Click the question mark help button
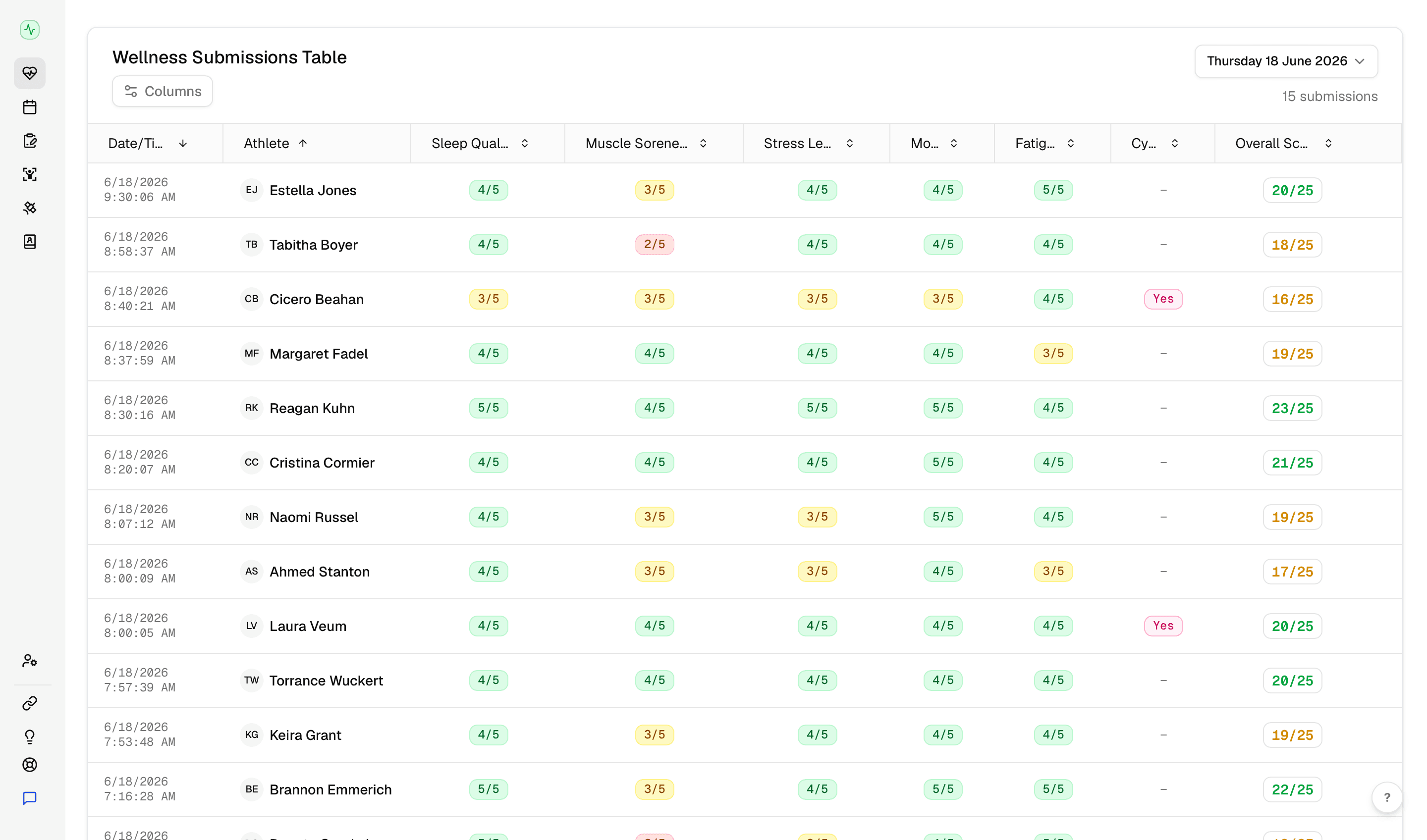Image resolution: width=1427 pixels, height=840 pixels. 1387,797
